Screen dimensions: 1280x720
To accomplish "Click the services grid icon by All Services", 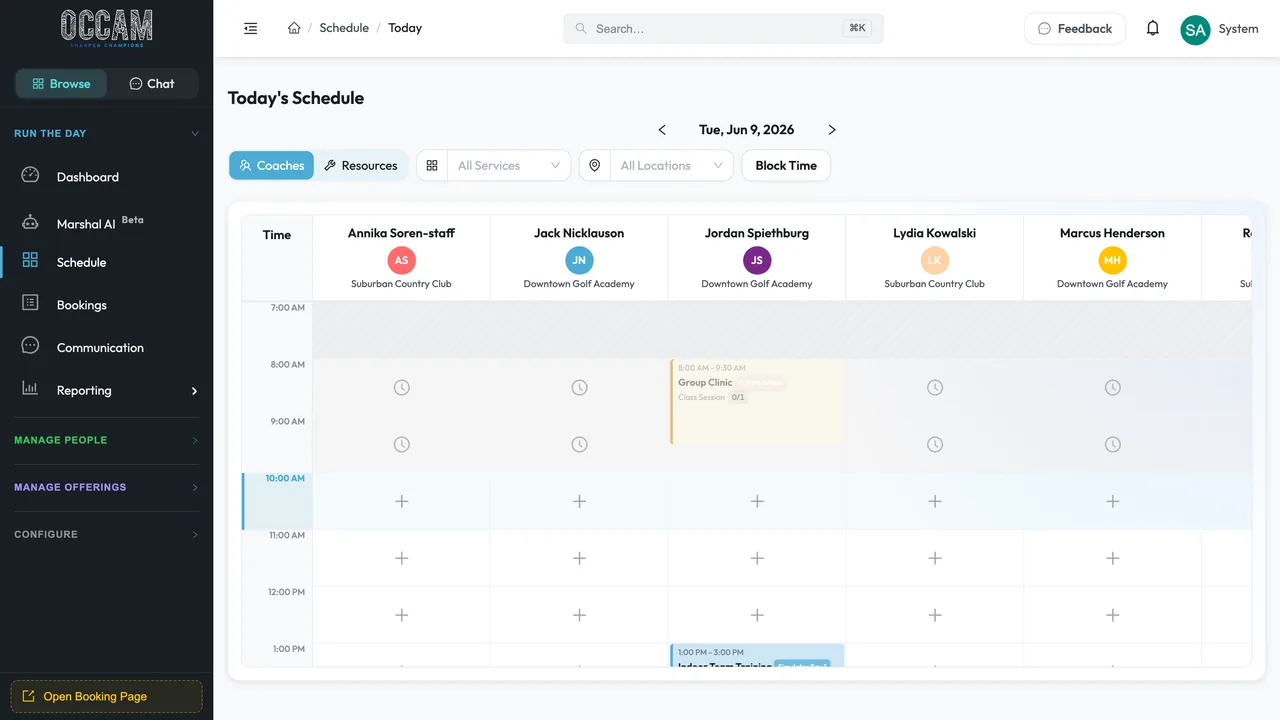I will click(432, 165).
